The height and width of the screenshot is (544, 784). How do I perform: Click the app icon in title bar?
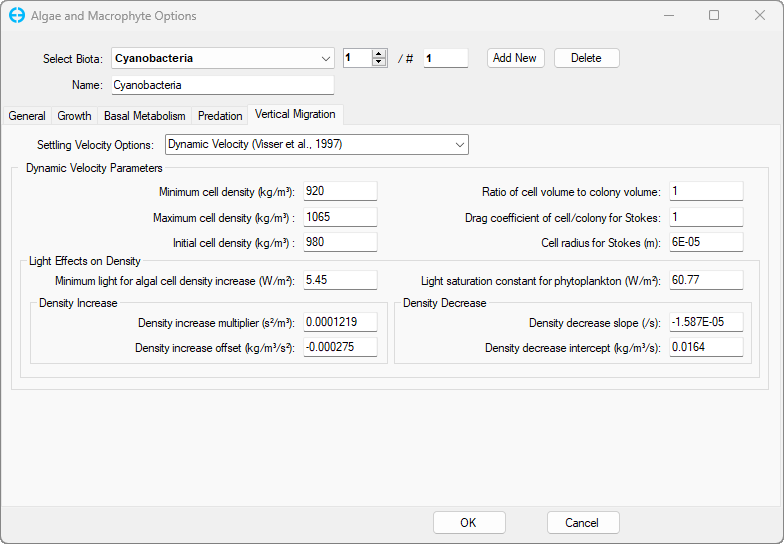tap(16, 16)
